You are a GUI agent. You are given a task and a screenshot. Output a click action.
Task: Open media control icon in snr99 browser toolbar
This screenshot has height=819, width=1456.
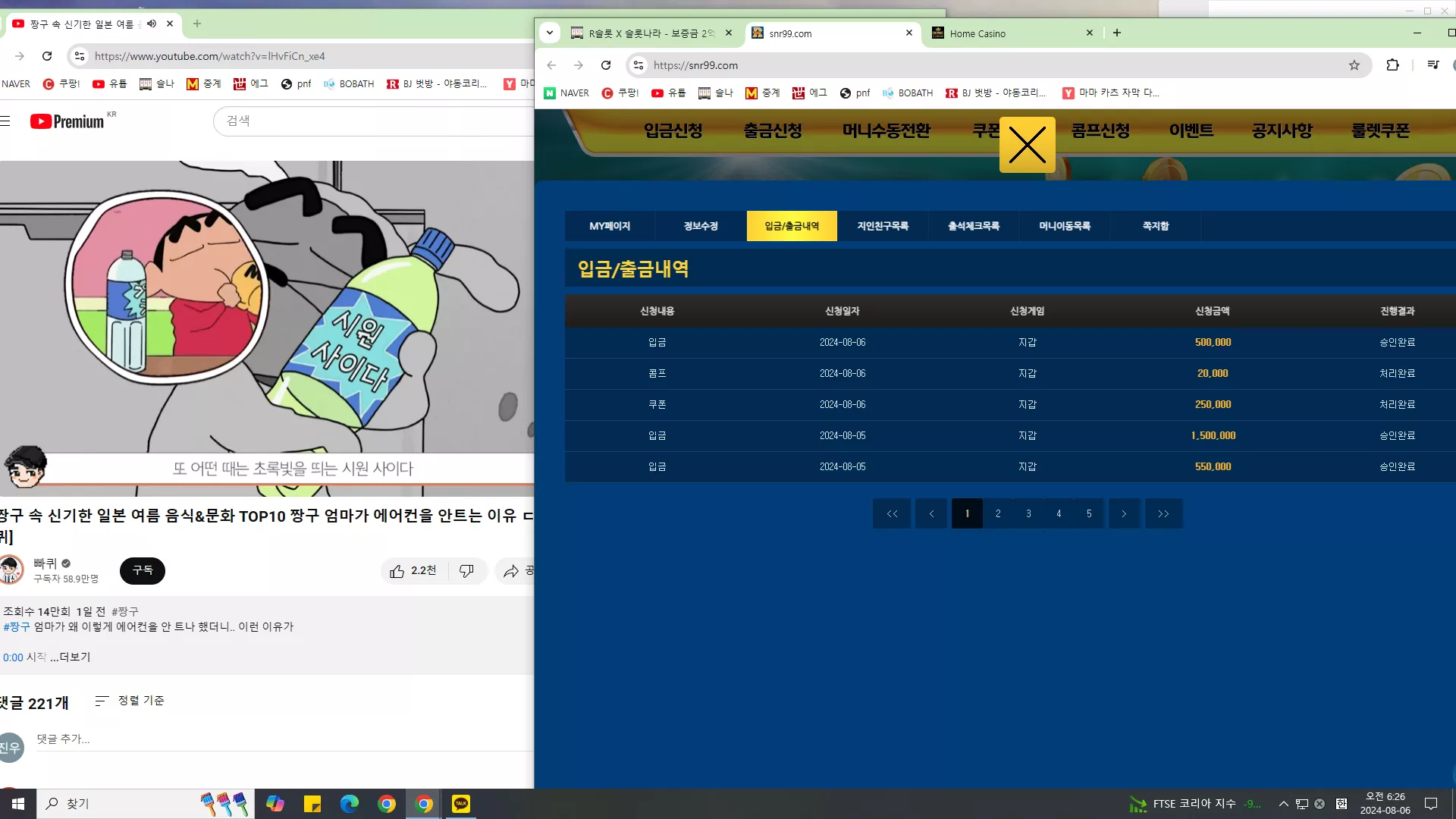coord(1432,65)
